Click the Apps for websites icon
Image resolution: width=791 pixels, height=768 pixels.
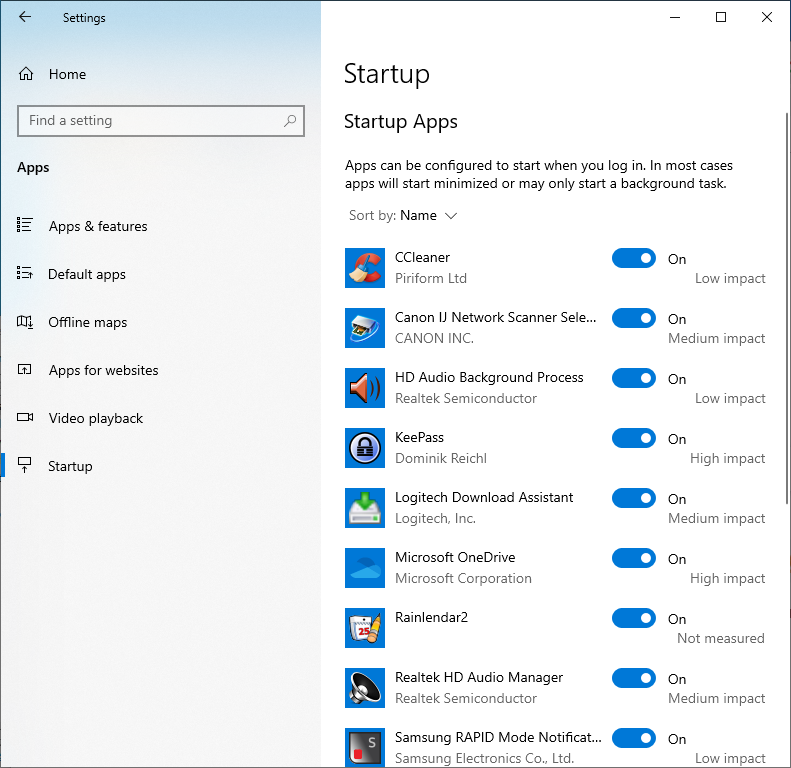click(x=25, y=369)
